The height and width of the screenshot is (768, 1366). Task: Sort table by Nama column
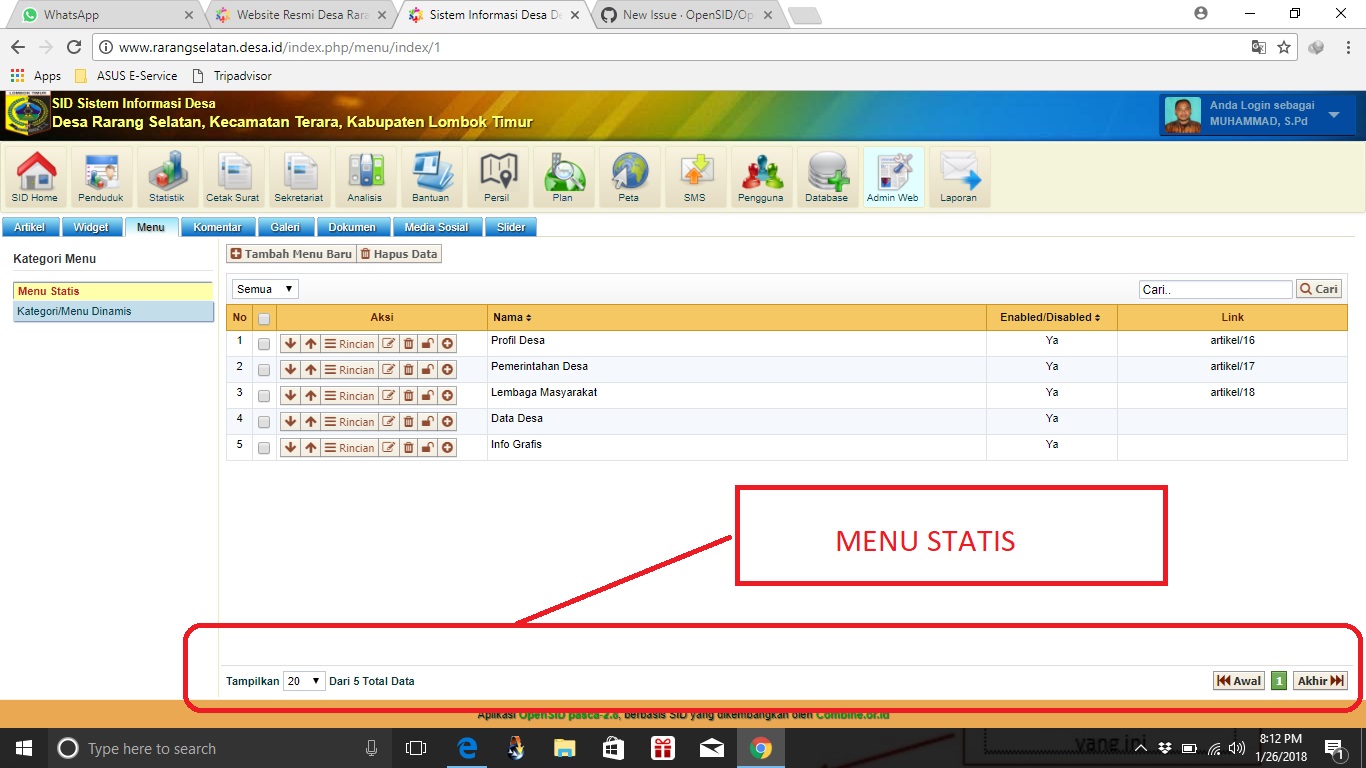coord(511,317)
